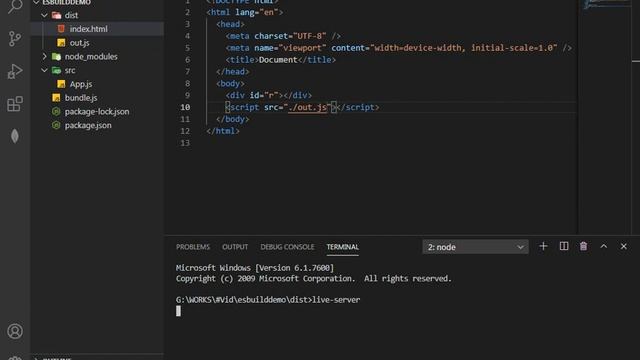Screen dimensions: 640x360
Task: Click the bundle.js file icon
Action: pyautogui.click(x=56, y=98)
